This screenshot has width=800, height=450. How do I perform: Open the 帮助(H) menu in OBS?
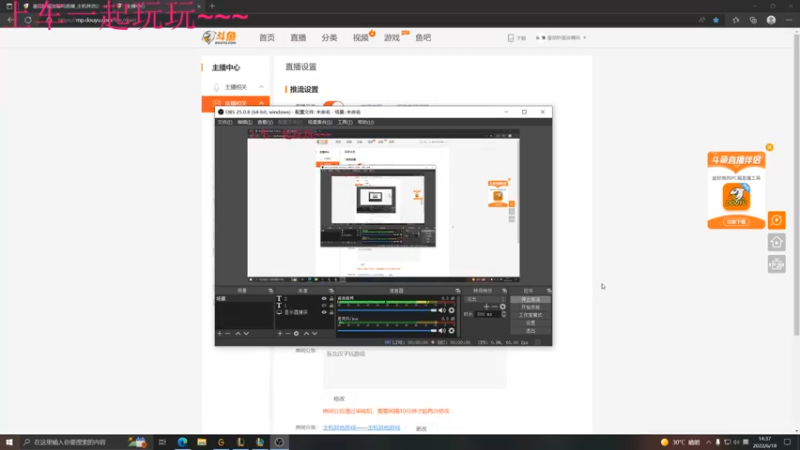coord(365,122)
